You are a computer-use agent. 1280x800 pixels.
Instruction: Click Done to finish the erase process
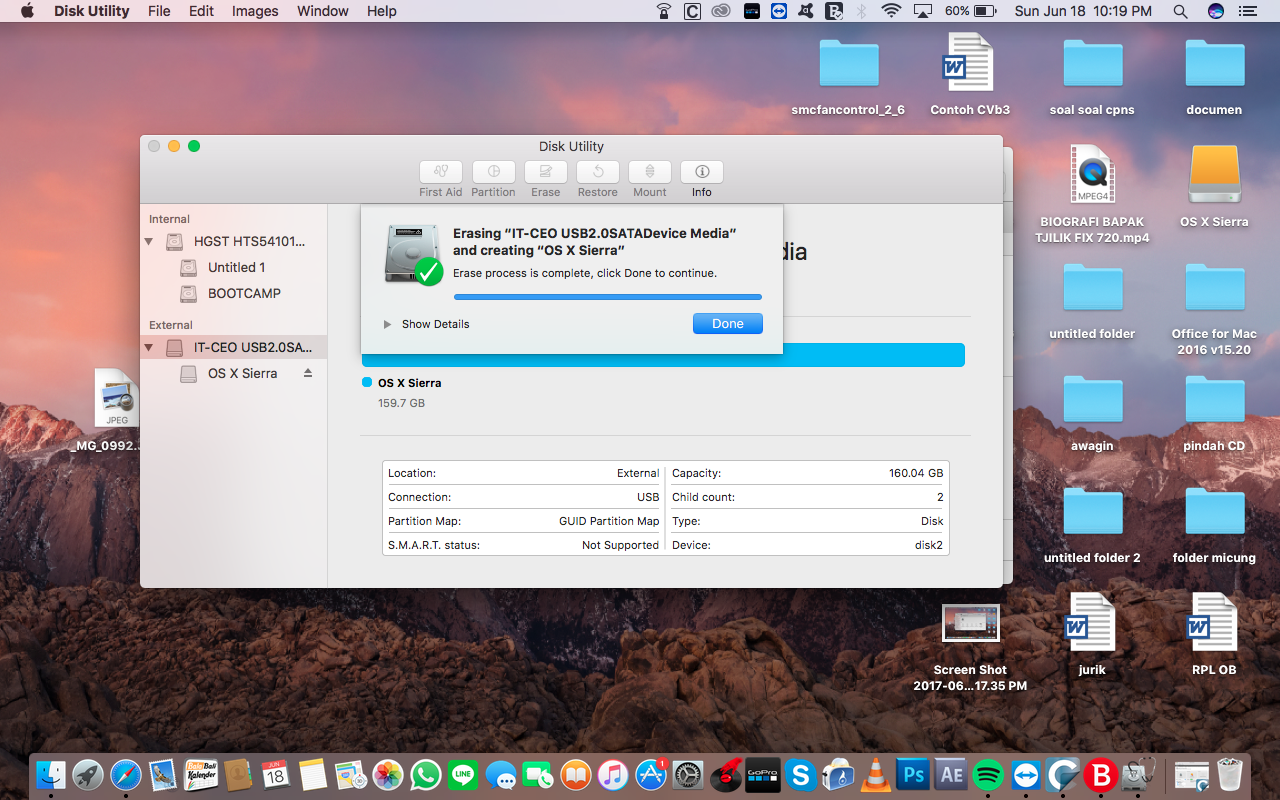point(727,323)
